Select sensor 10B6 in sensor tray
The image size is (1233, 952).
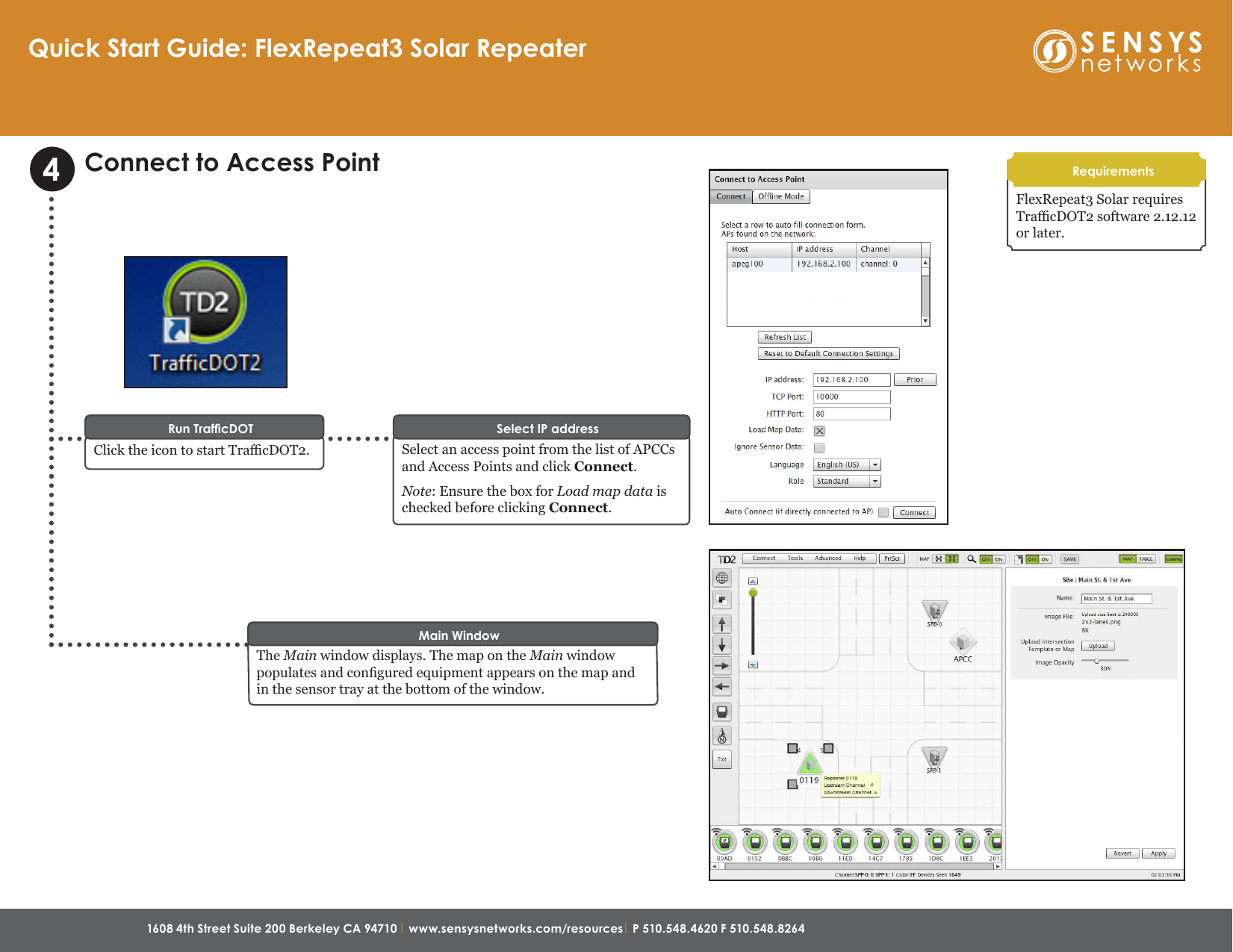[x=816, y=844]
